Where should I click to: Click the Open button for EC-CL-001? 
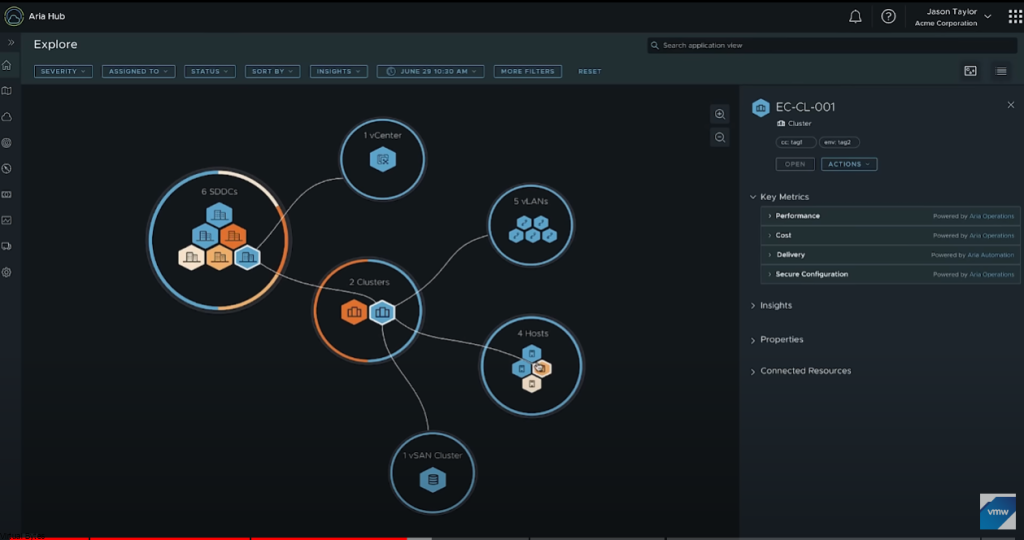(795, 164)
